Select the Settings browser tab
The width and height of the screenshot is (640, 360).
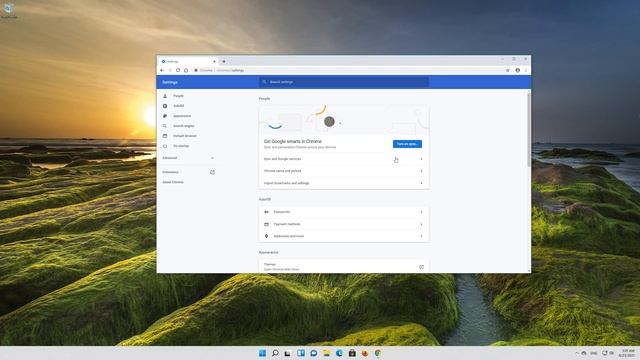click(x=188, y=61)
